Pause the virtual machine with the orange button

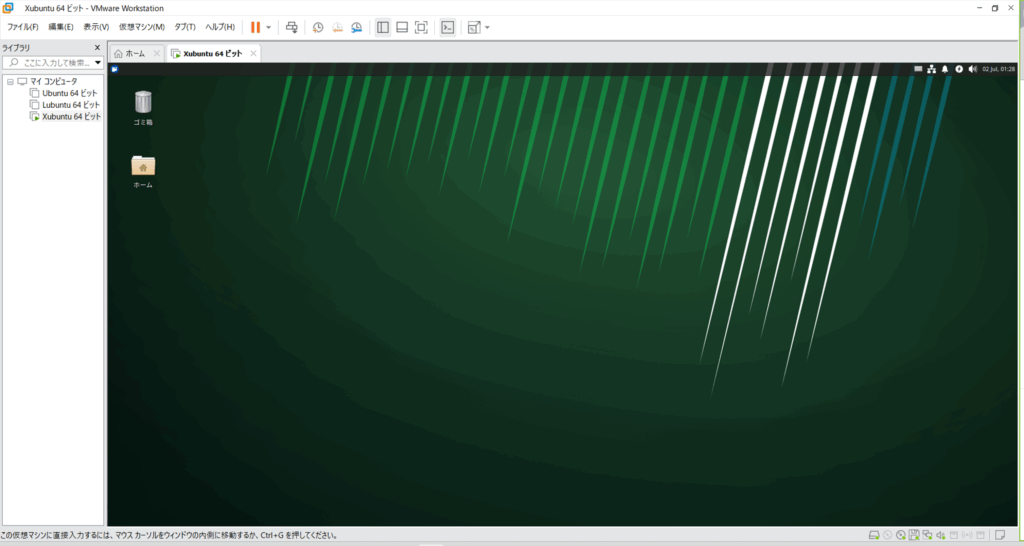pyautogui.click(x=255, y=27)
